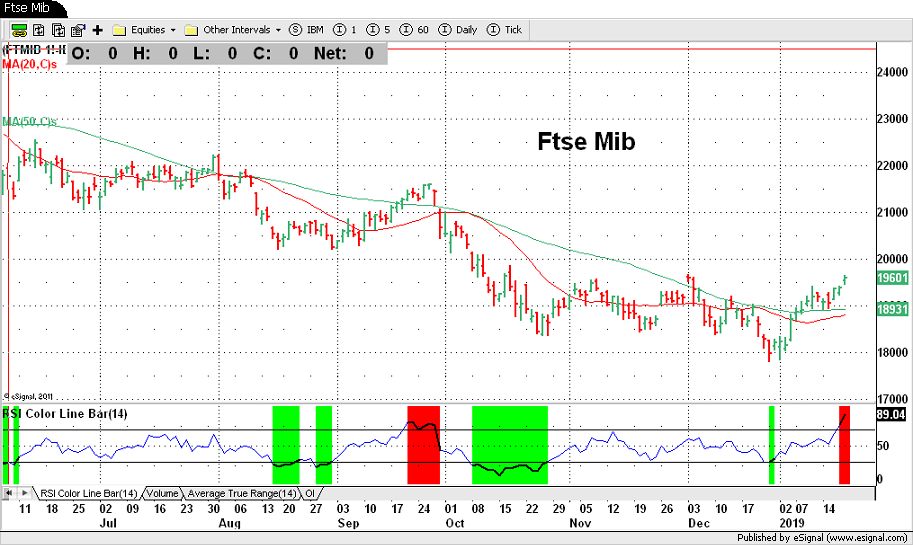The width and height of the screenshot is (913, 545).
Task: Click the Jul month label on time axis
Action: 108,523
